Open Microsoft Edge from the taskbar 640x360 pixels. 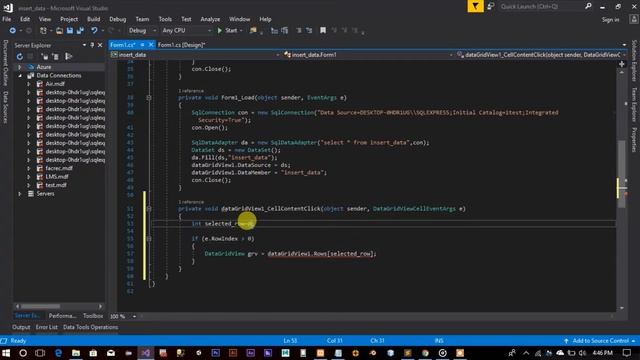click(58, 353)
